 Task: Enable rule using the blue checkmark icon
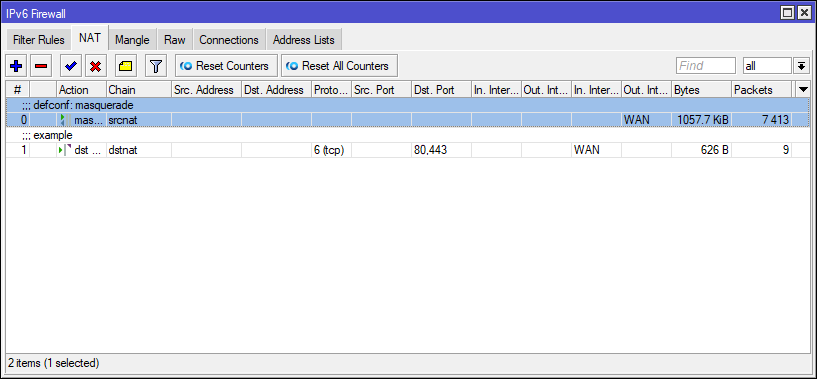[70, 66]
